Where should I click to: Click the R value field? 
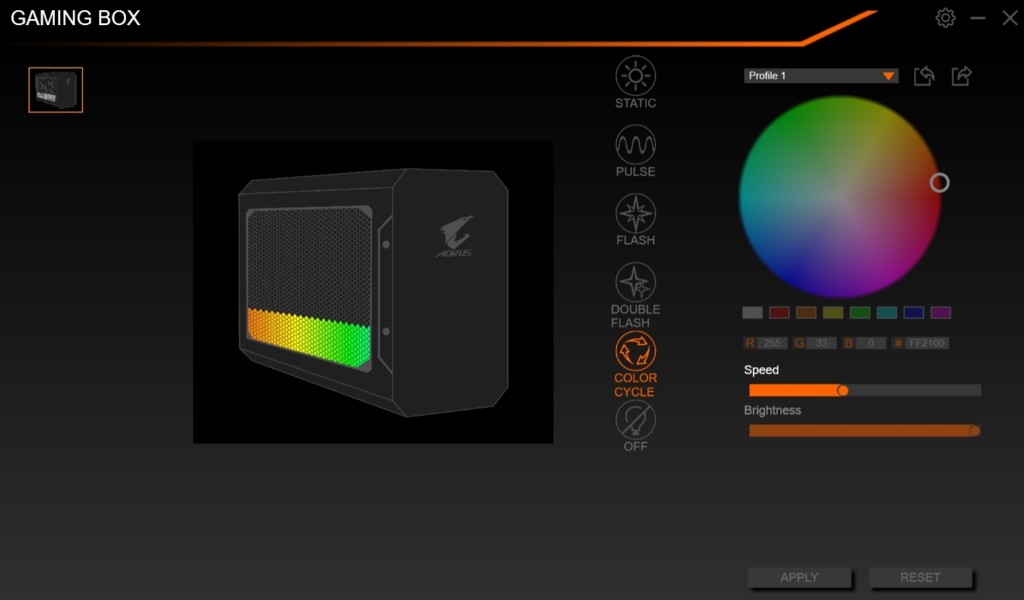[x=772, y=343]
